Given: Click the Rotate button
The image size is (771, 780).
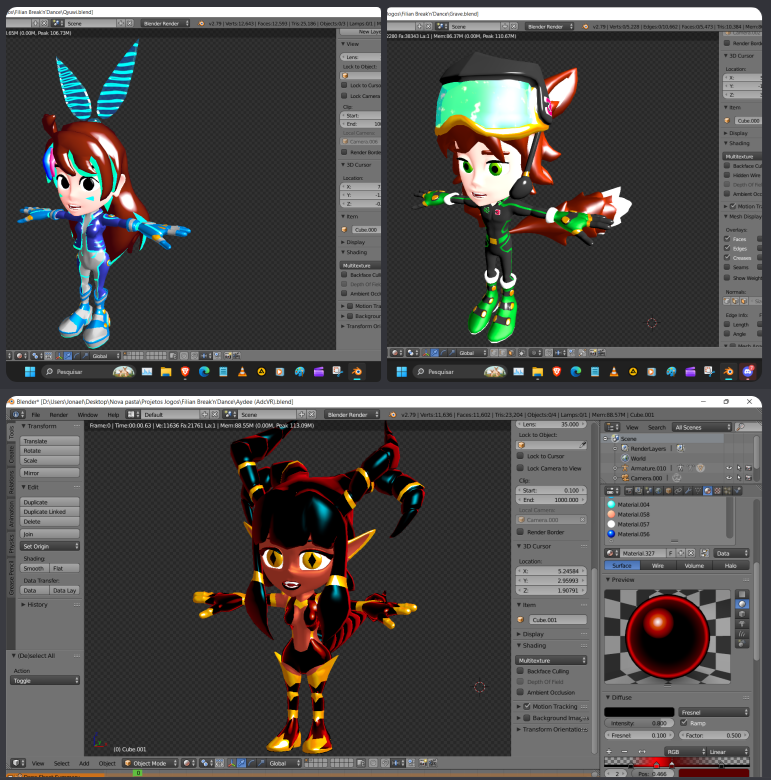Looking at the screenshot, I should point(50,451).
